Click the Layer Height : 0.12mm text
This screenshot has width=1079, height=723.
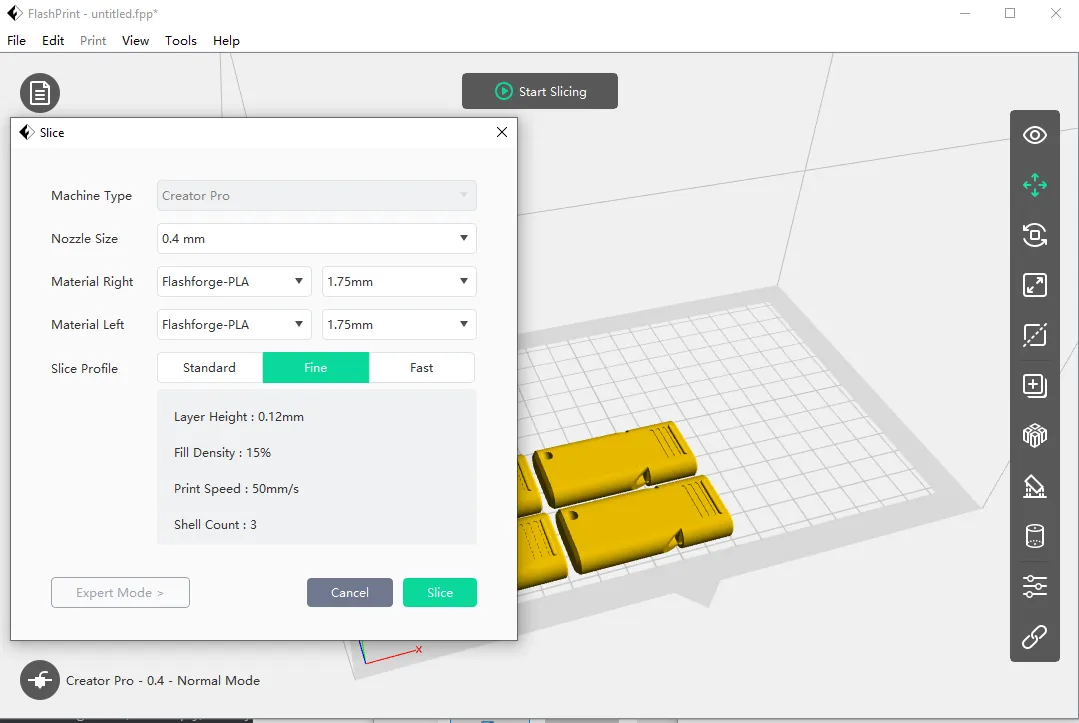coord(239,417)
